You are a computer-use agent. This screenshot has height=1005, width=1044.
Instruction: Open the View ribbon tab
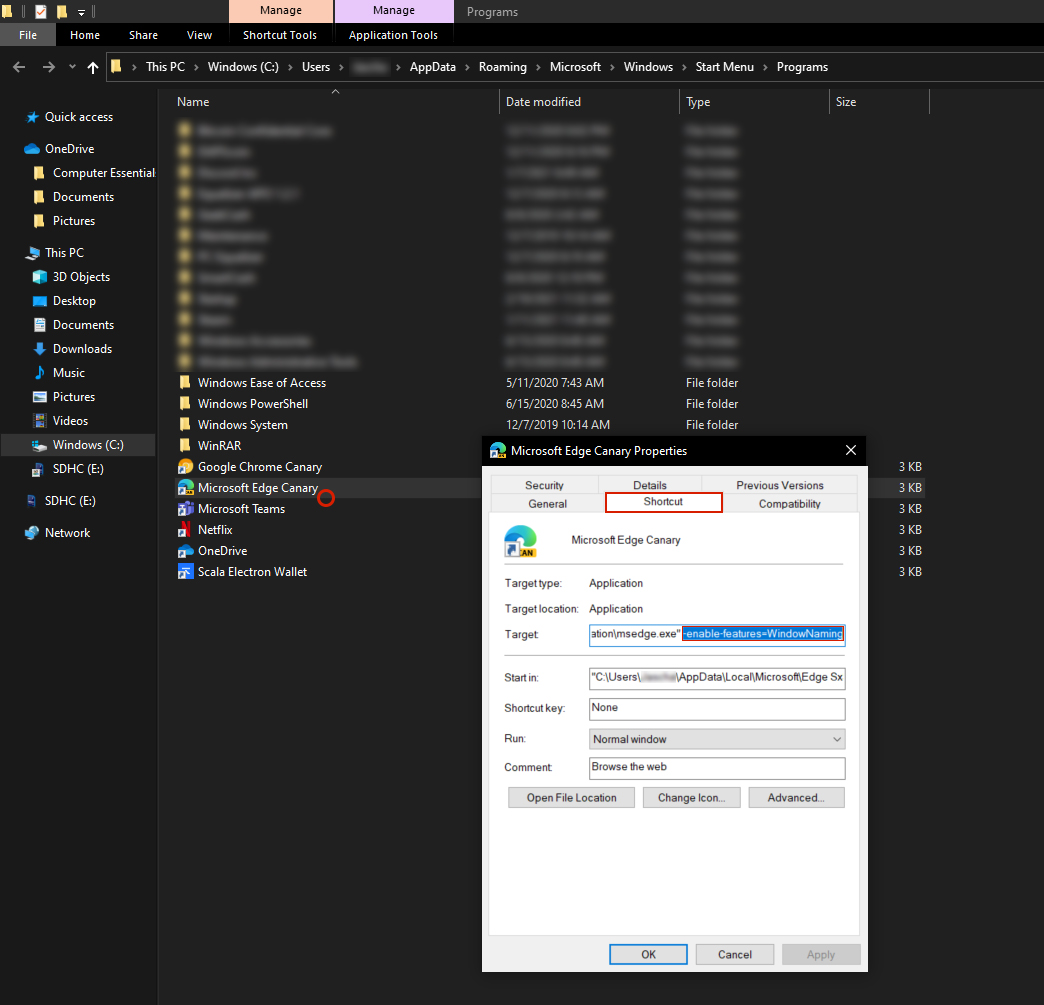click(x=199, y=35)
